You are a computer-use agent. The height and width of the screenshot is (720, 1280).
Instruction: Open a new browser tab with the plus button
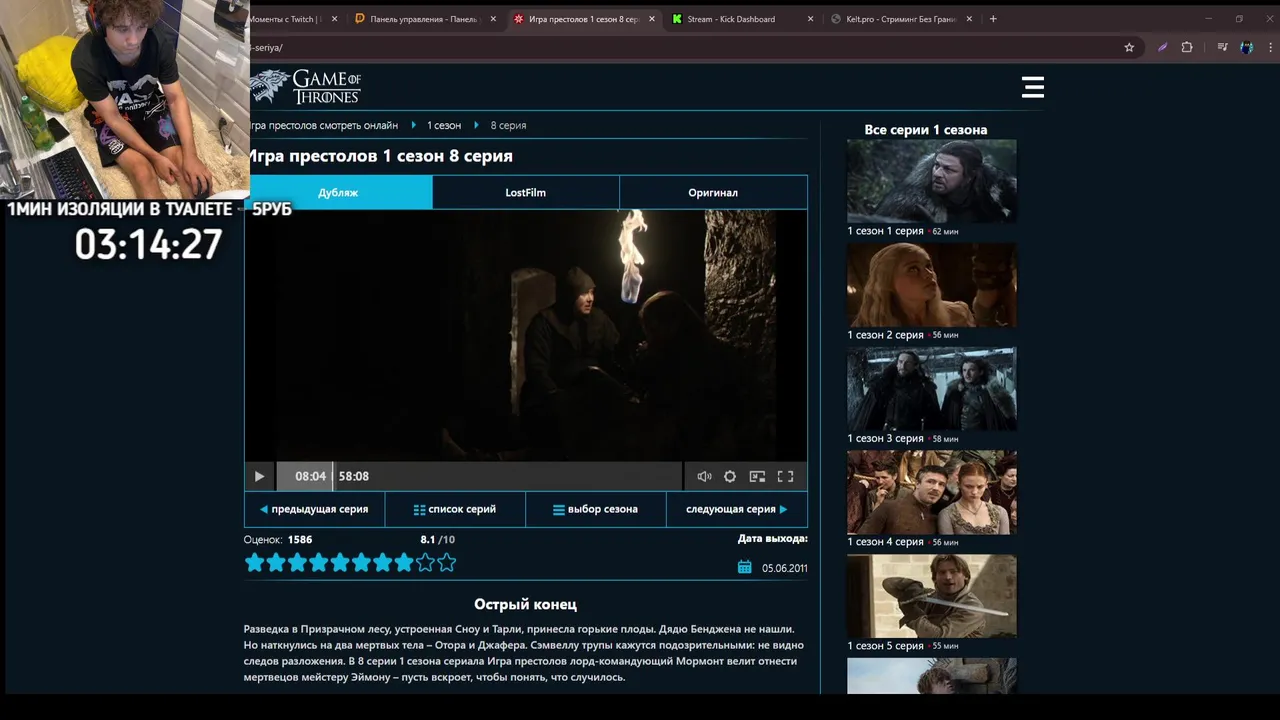[x=993, y=19]
